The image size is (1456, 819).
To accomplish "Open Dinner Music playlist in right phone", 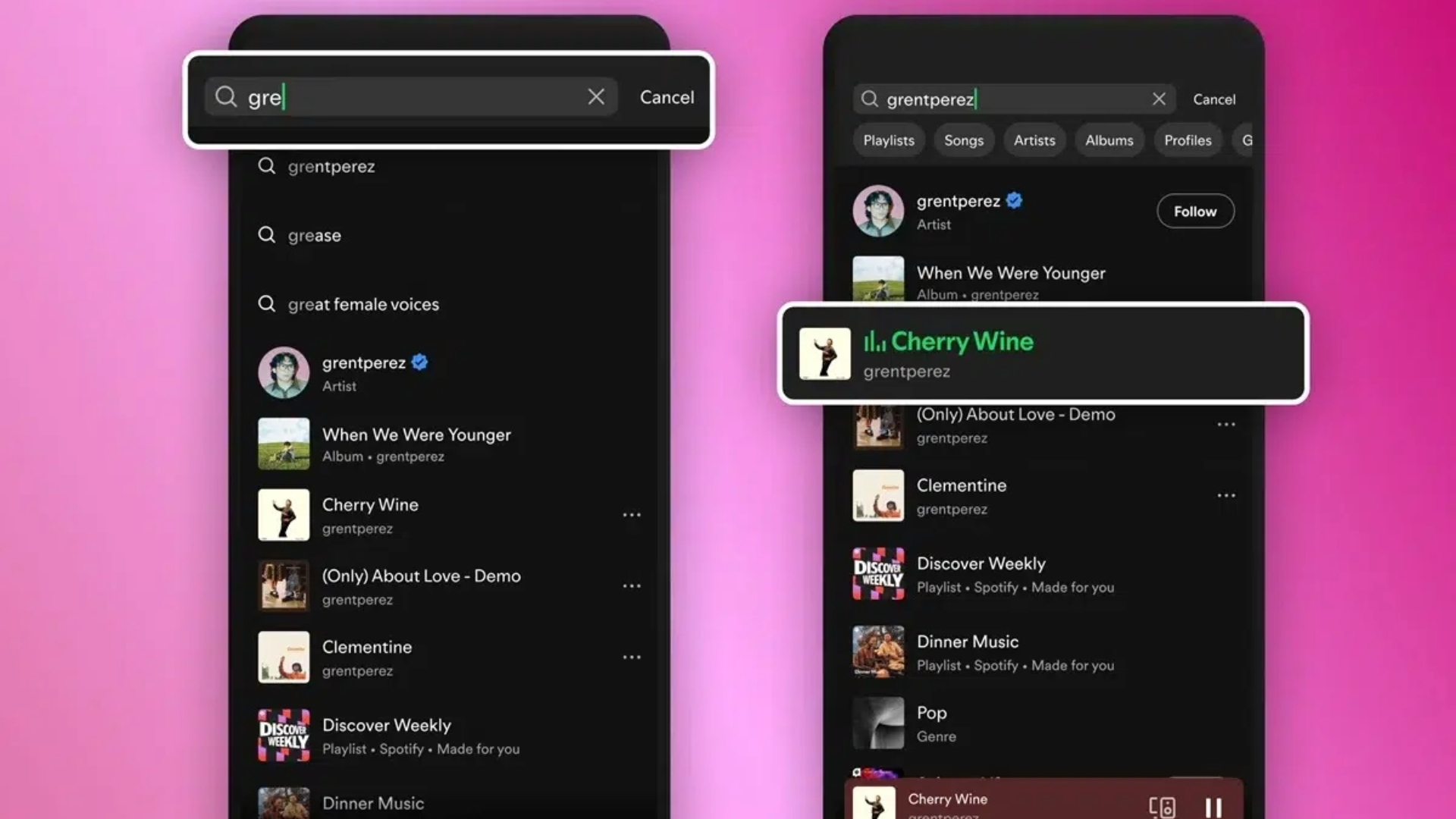I will click(1044, 652).
